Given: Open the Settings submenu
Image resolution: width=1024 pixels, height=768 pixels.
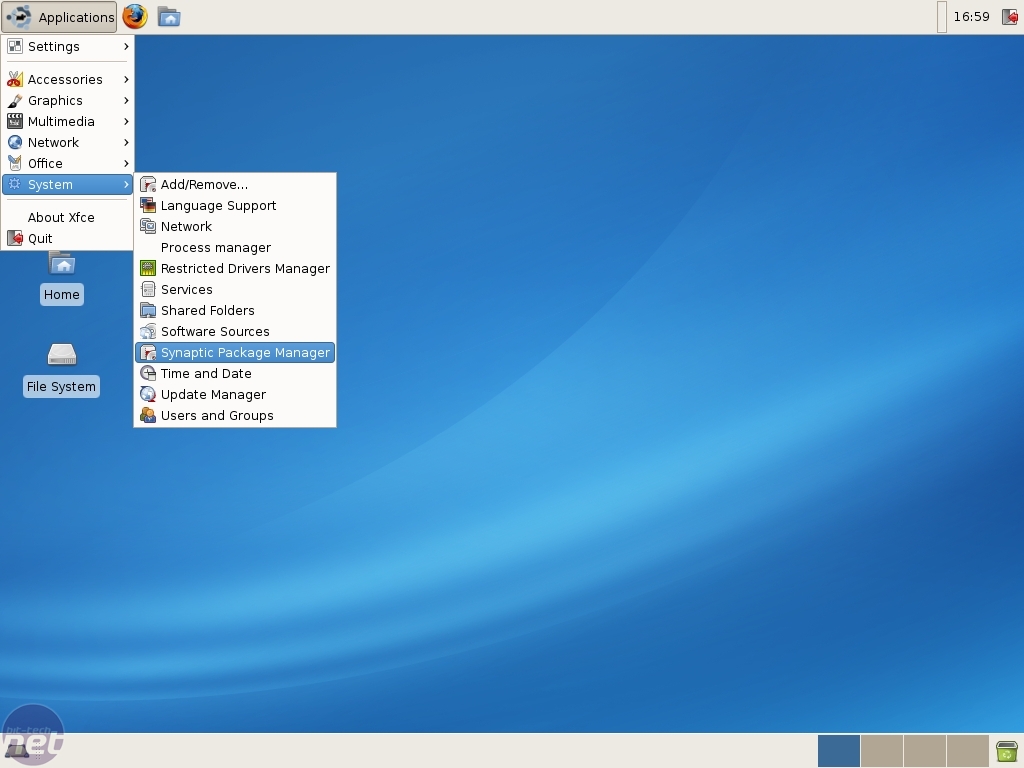Looking at the screenshot, I should (67, 46).
